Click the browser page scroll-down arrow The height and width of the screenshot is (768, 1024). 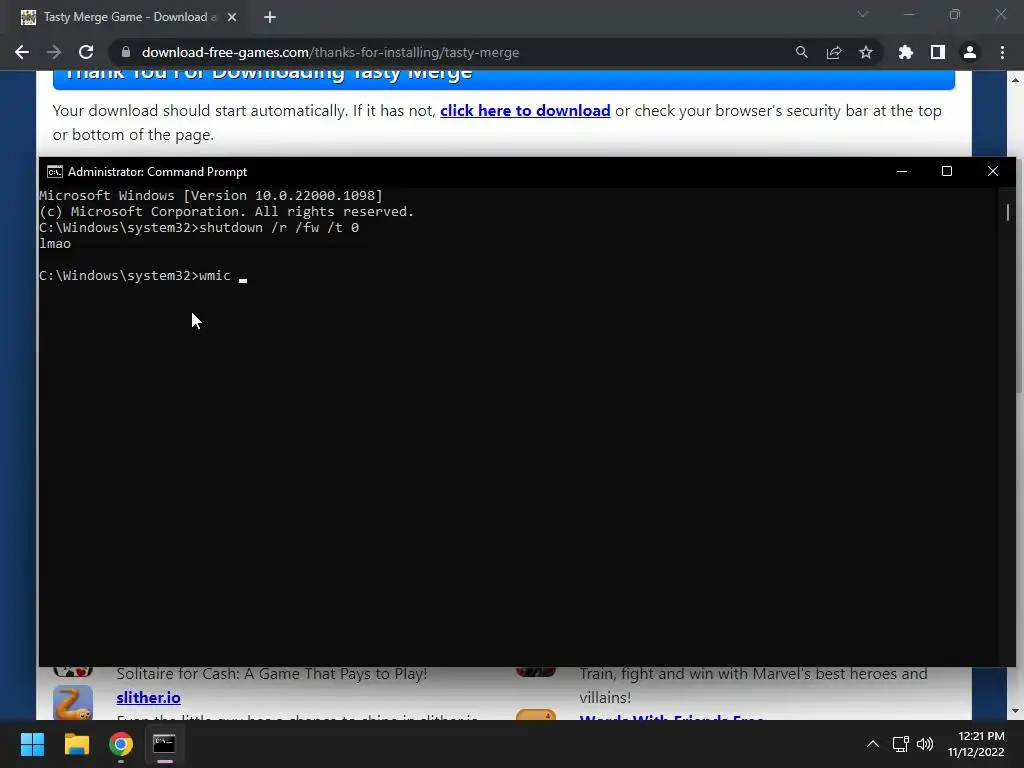pyautogui.click(x=1016, y=711)
